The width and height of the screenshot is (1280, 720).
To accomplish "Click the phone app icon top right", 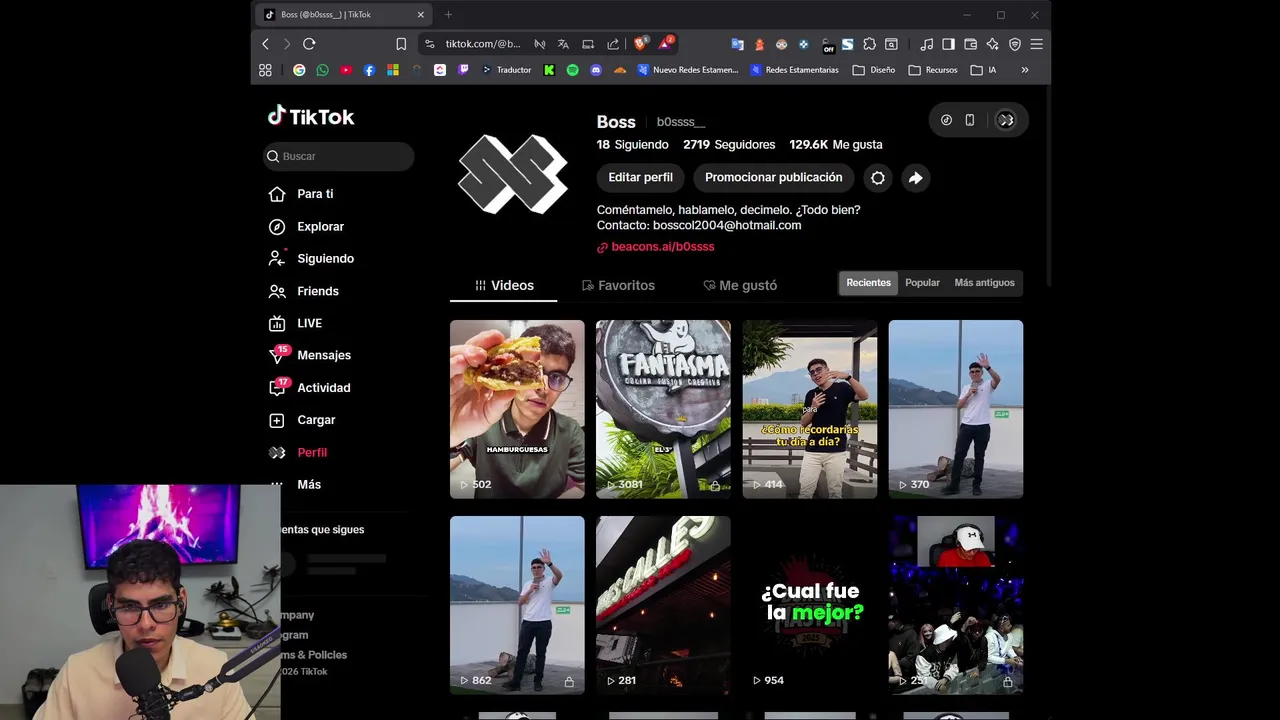I will [x=970, y=120].
